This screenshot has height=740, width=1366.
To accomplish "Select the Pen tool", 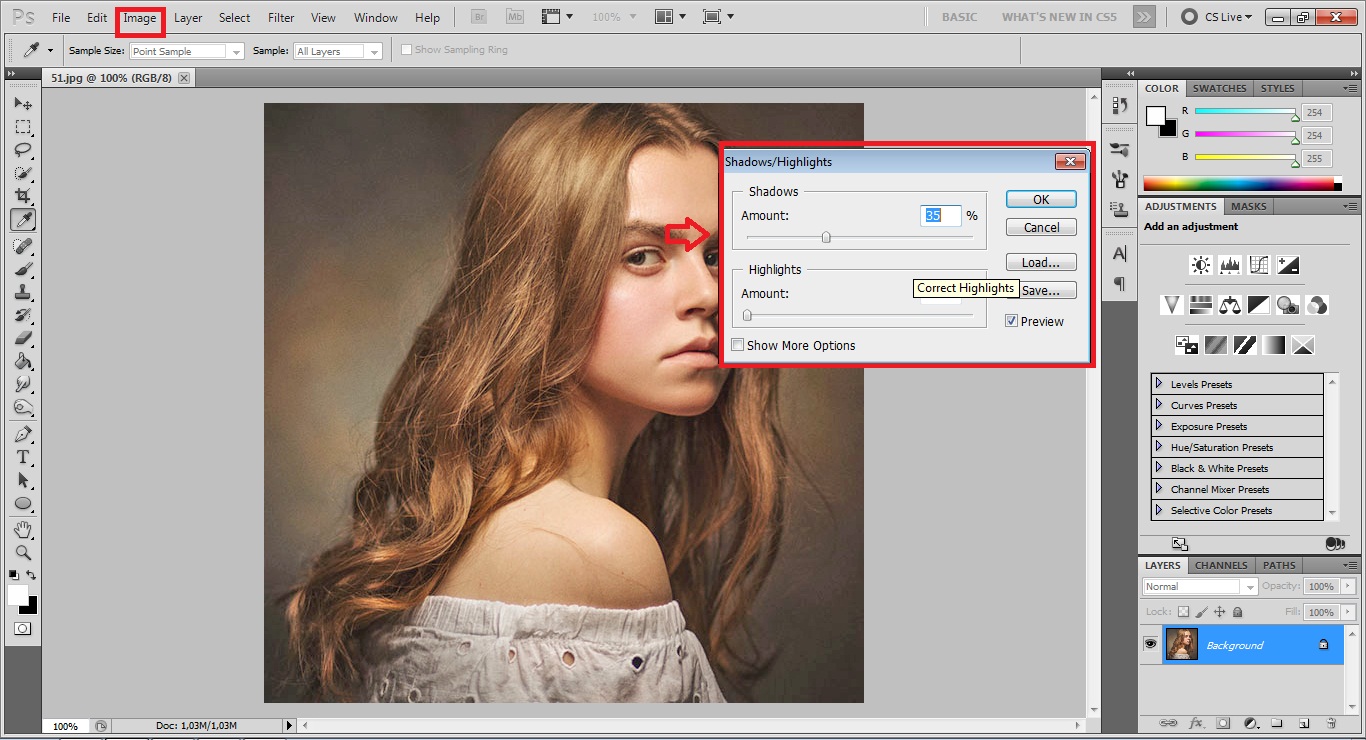I will 22,434.
